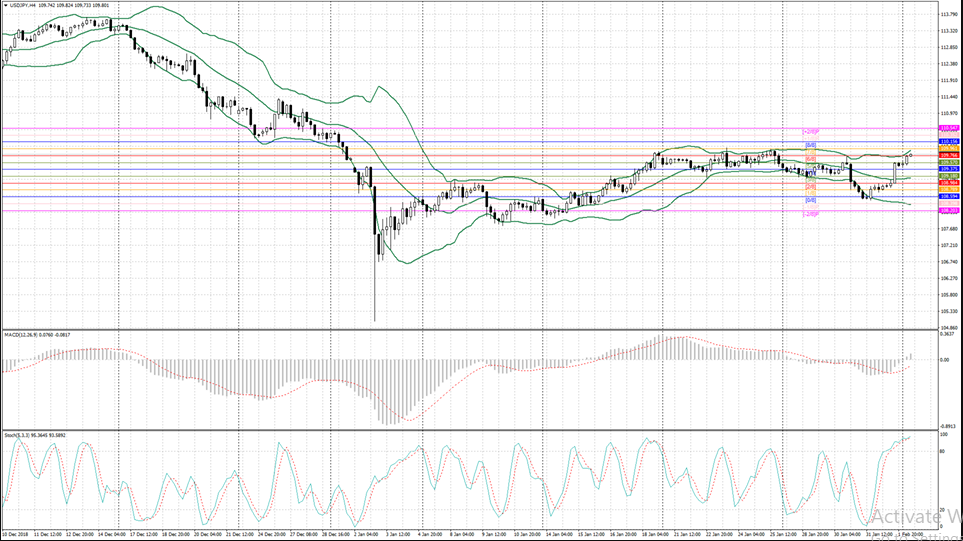Click the MACD scale -0.8913 label
The width and height of the screenshot is (963, 541).
click(x=948, y=426)
